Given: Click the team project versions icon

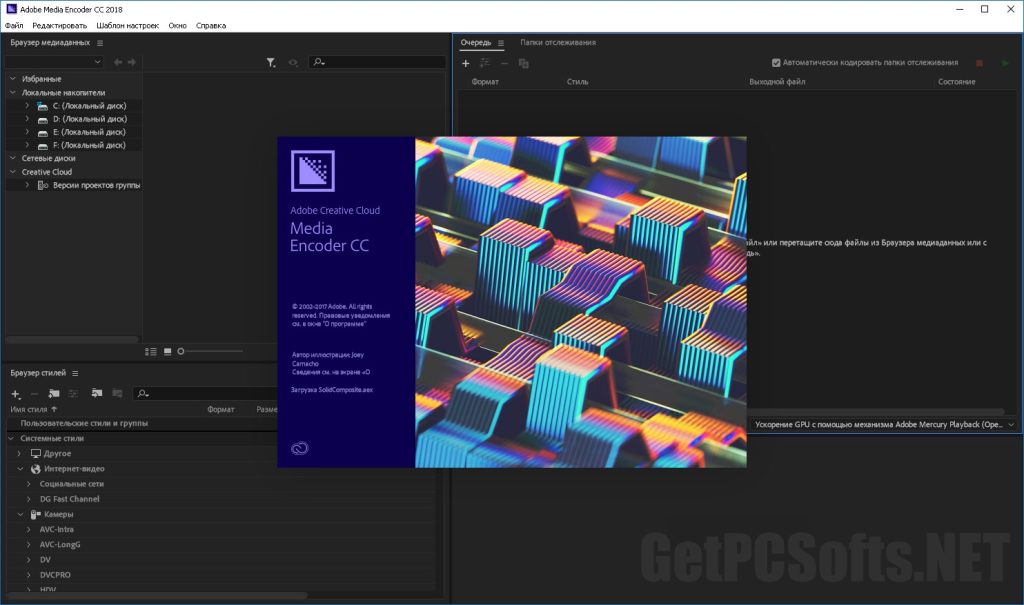Looking at the screenshot, I should [42, 186].
